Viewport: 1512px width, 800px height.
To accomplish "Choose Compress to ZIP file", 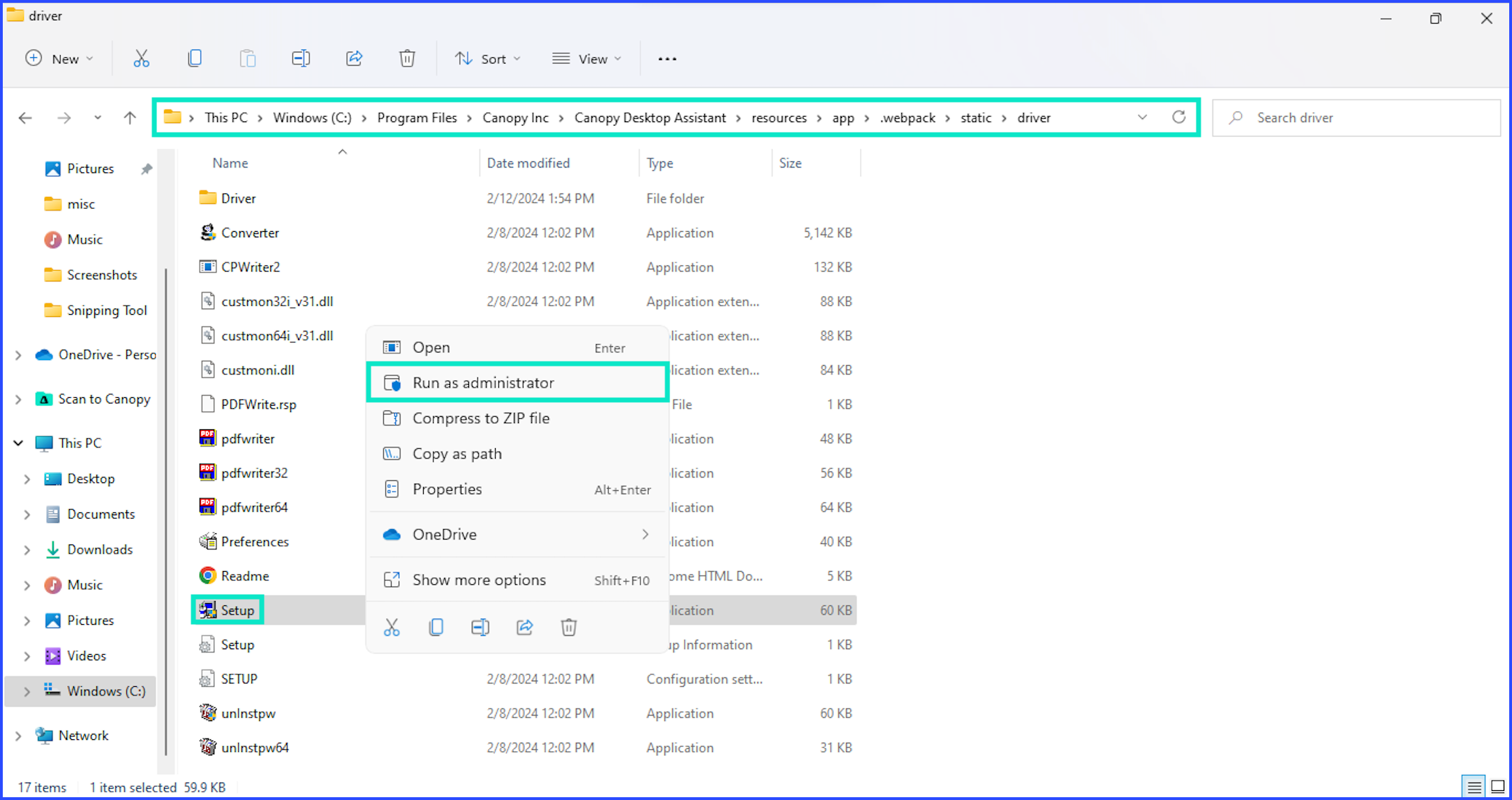I will [x=517, y=418].
